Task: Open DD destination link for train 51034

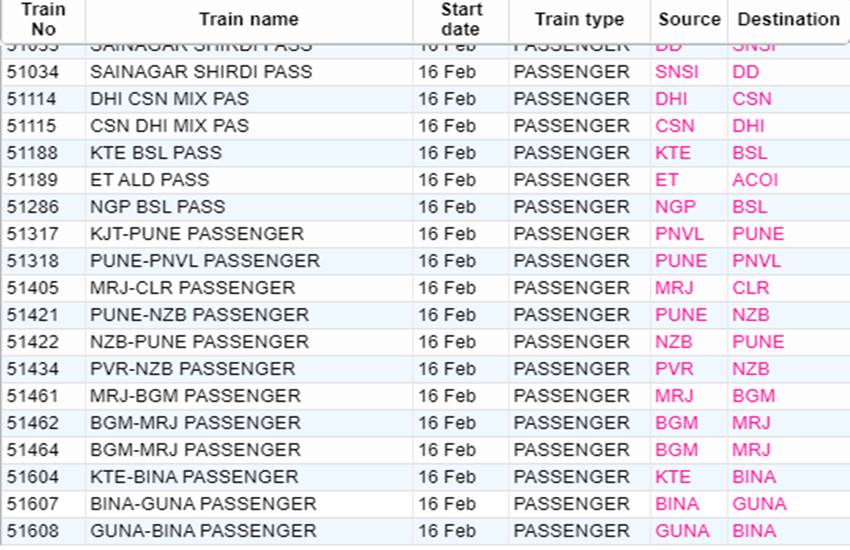Action: click(745, 72)
